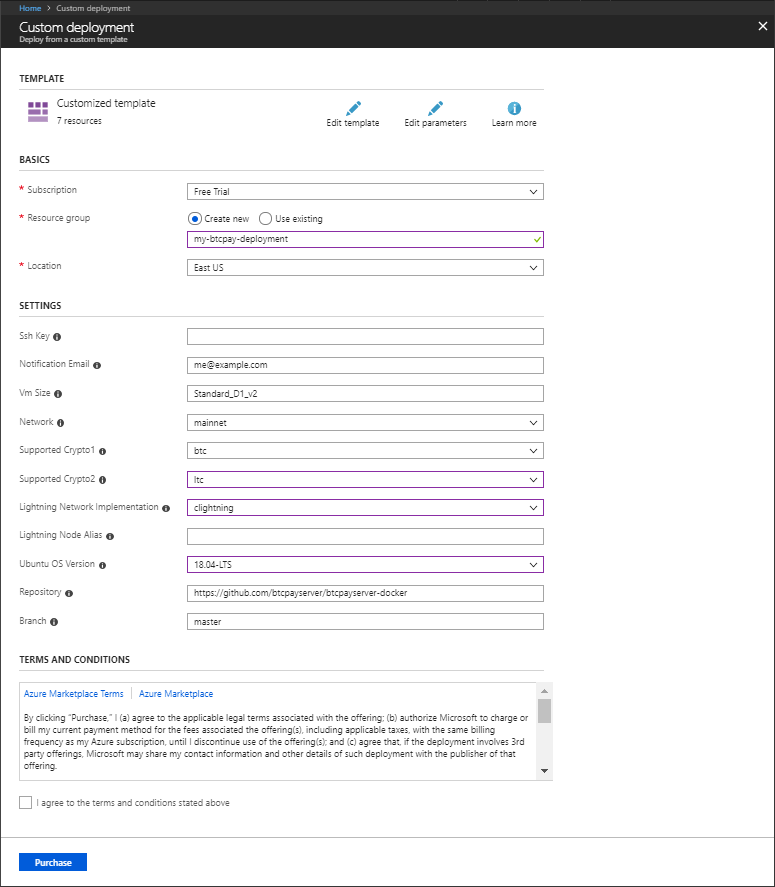Click the Purchase button
775x887 pixels.
[x=52, y=862]
